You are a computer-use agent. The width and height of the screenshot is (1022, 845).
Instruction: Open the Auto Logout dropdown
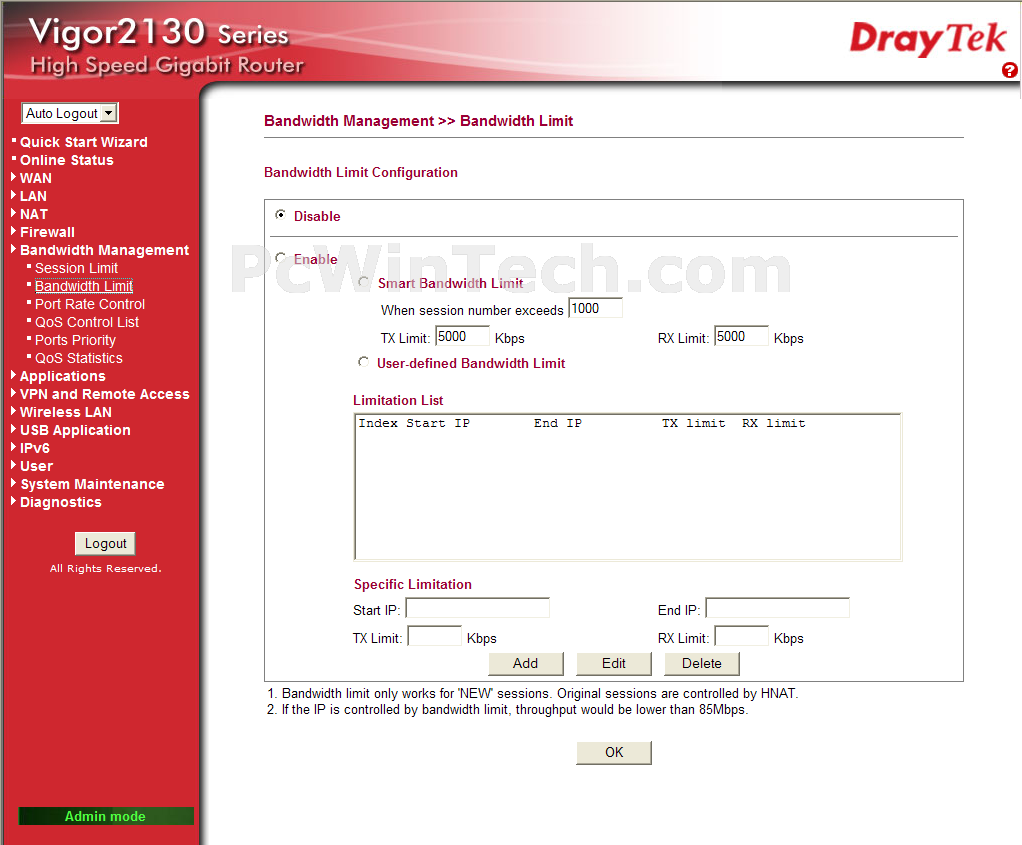70,113
